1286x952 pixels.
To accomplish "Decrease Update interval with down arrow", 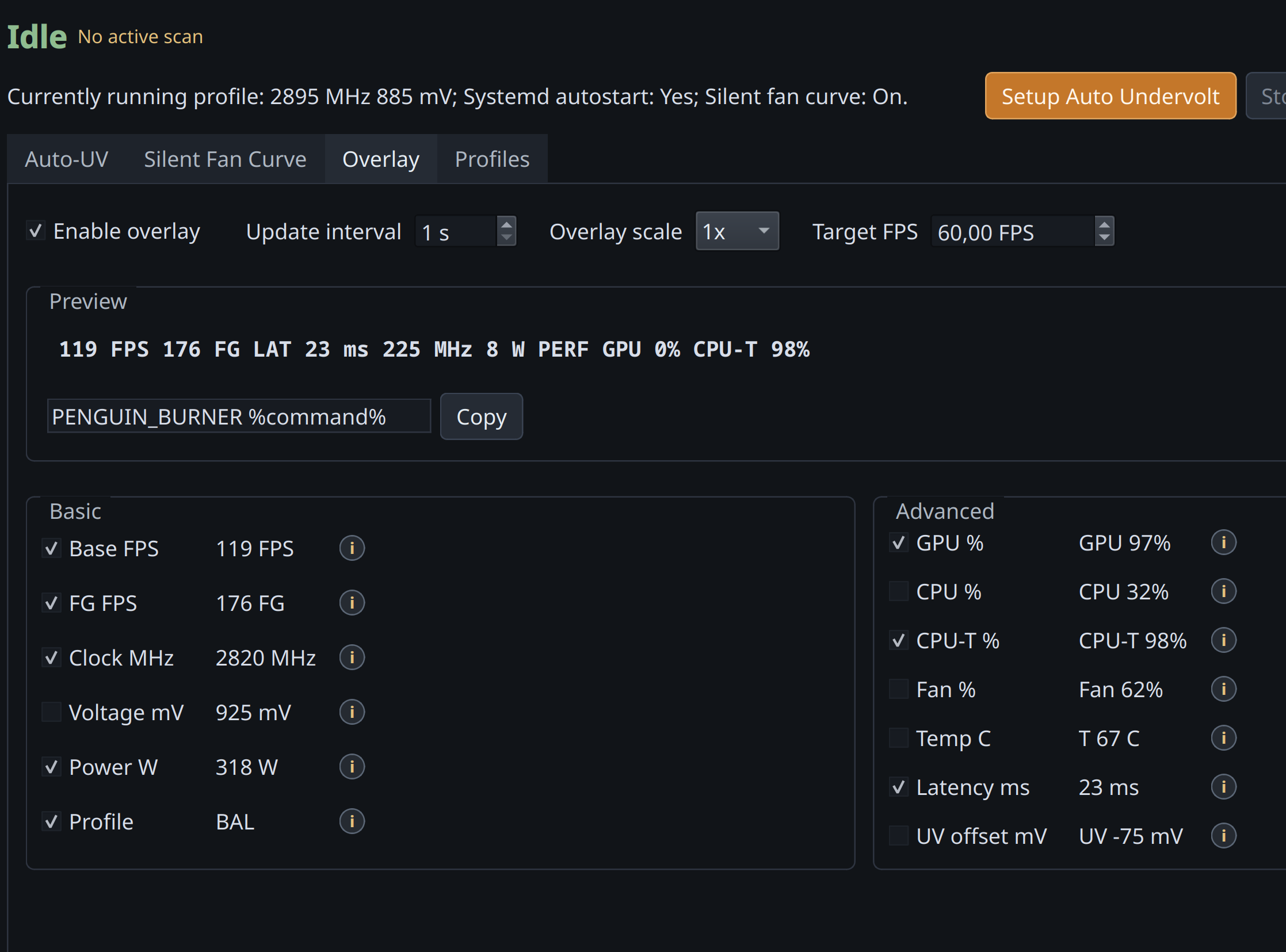I will pyautogui.click(x=506, y=238).
